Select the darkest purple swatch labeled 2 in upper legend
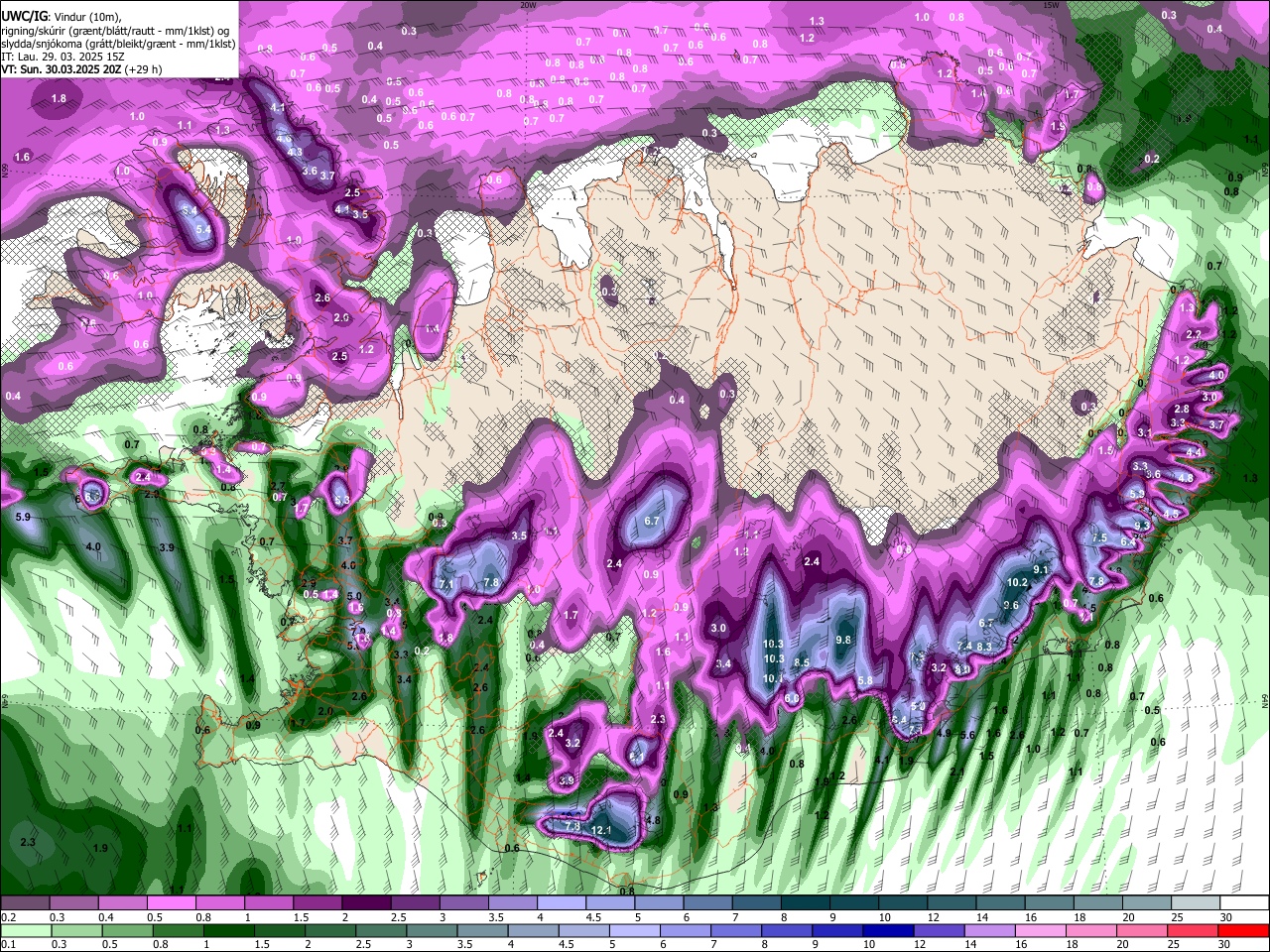Viewport: 1270px width, 952px height. tap(366, 904)
